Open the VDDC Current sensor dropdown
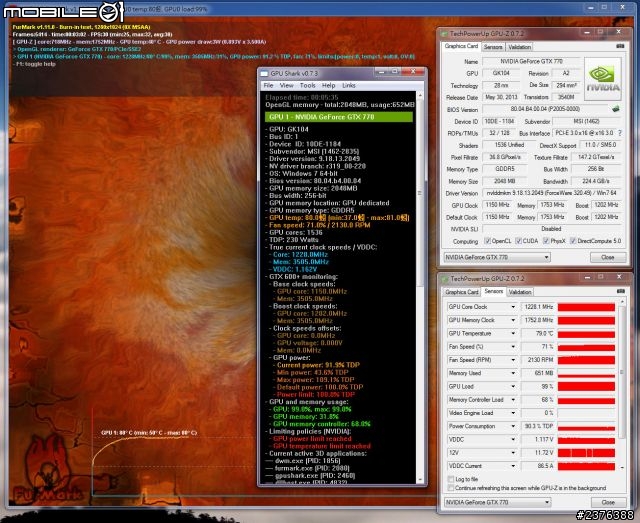The width and height of the screenshot is (640, 523). (513, 466)
